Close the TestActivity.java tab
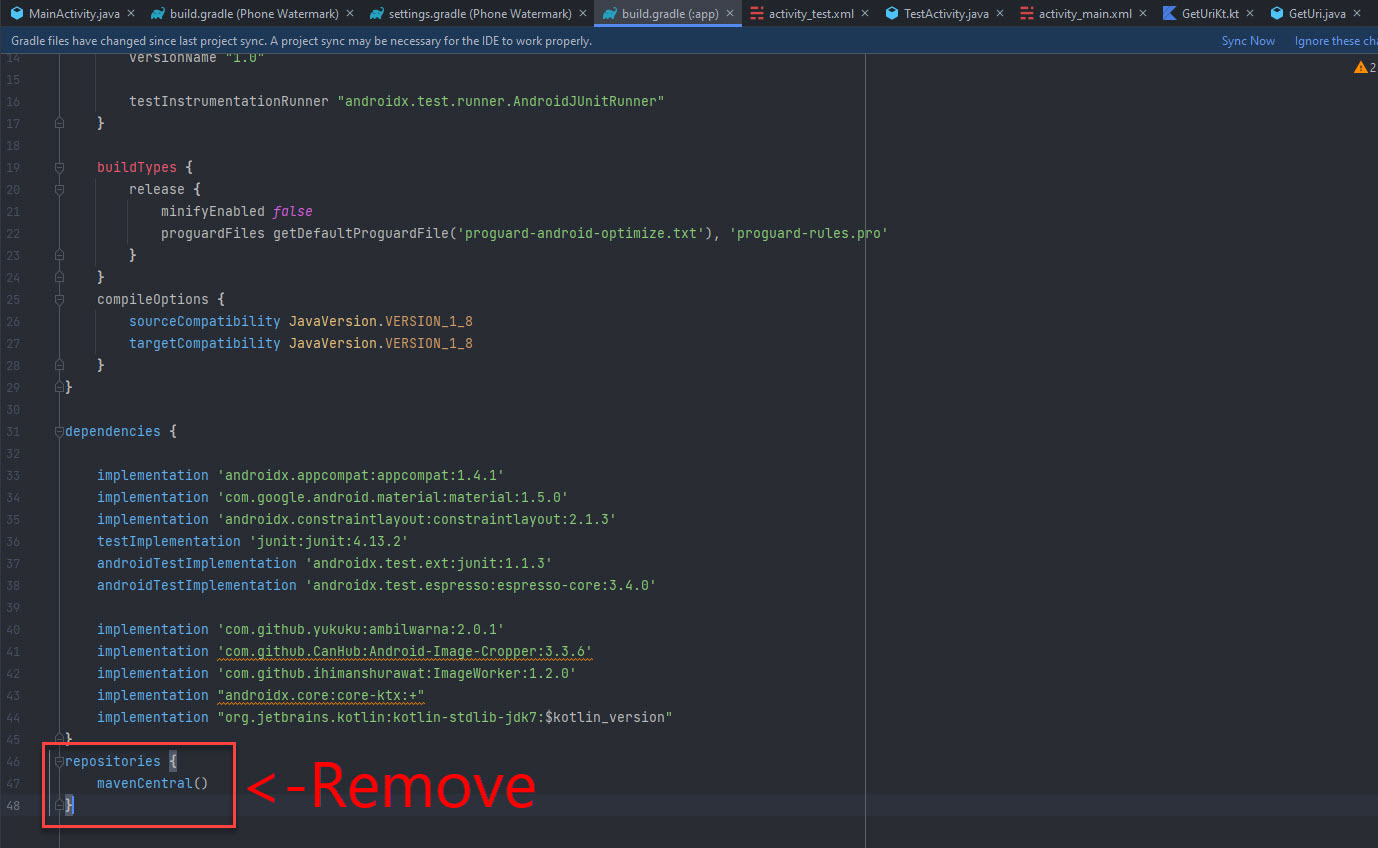This screenshot has height=848, width=1378. coord(999,14)
